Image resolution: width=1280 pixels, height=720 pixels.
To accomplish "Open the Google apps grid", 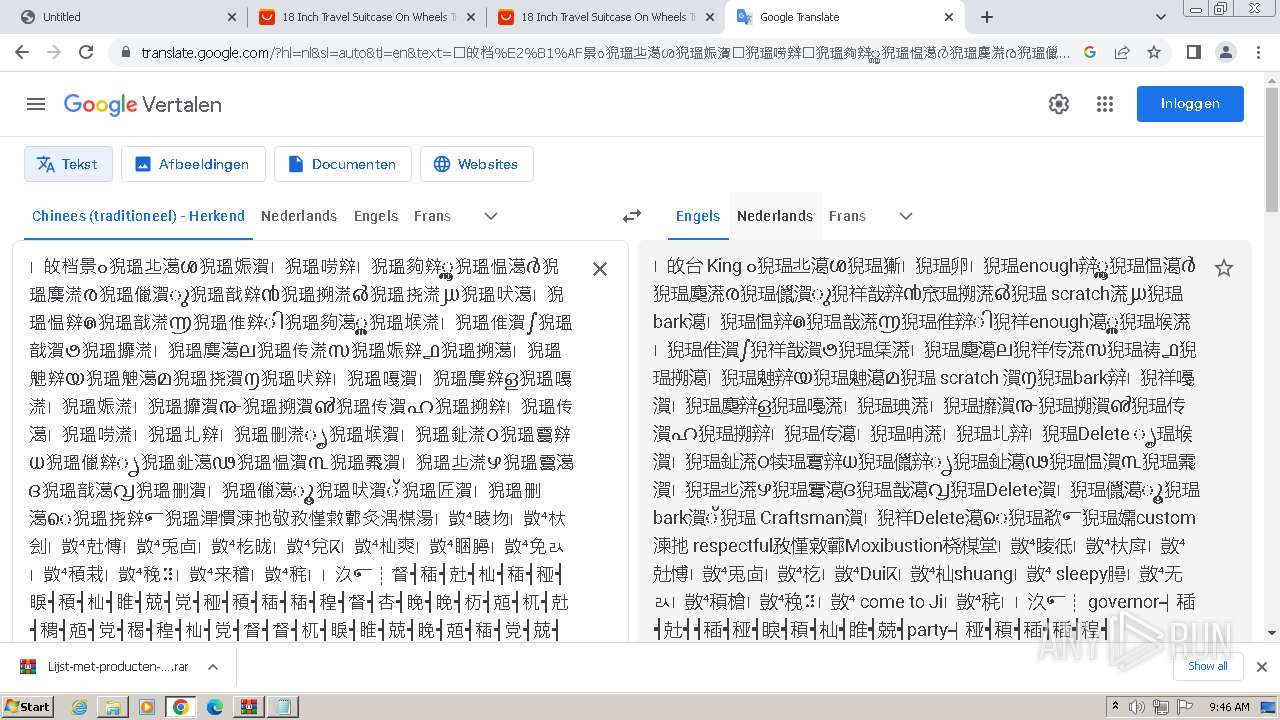I will [x=1105, y=104].
